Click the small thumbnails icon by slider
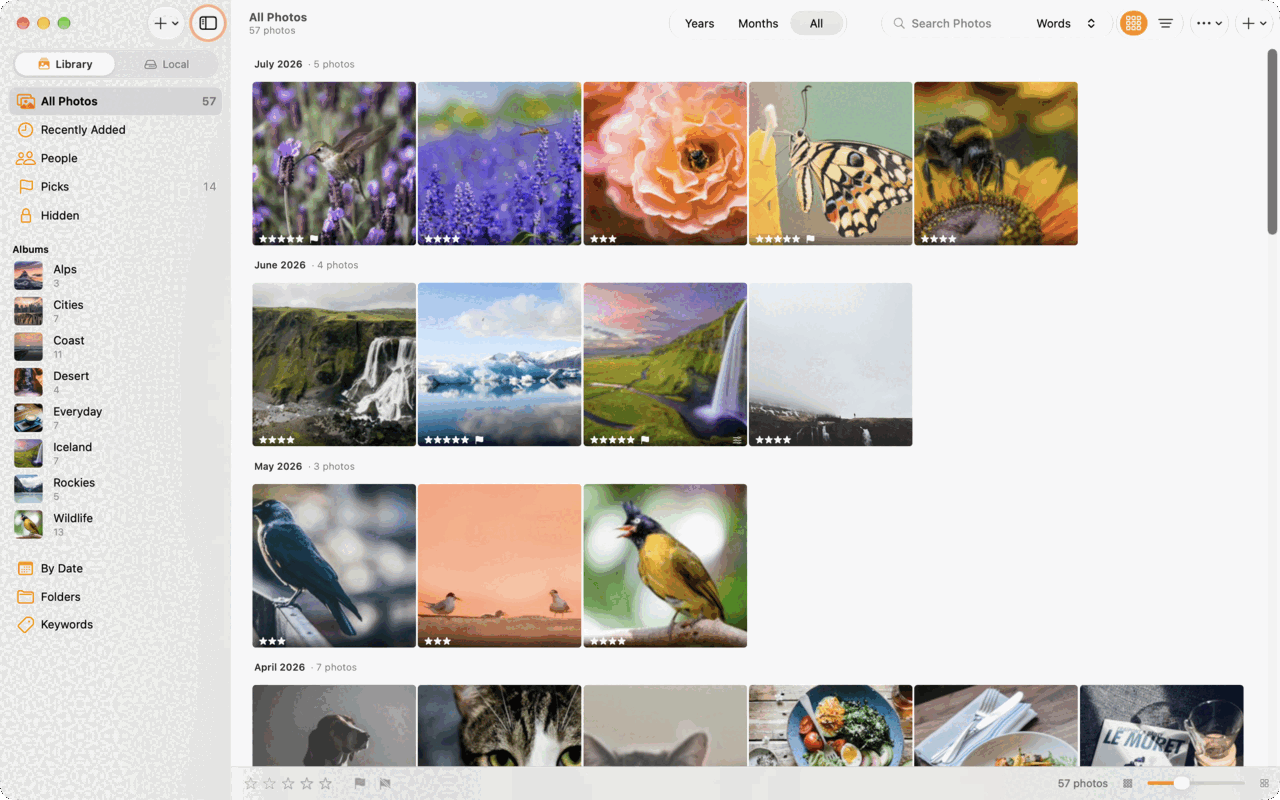This screenshot has width=1280, height=800. [1128, 784]
